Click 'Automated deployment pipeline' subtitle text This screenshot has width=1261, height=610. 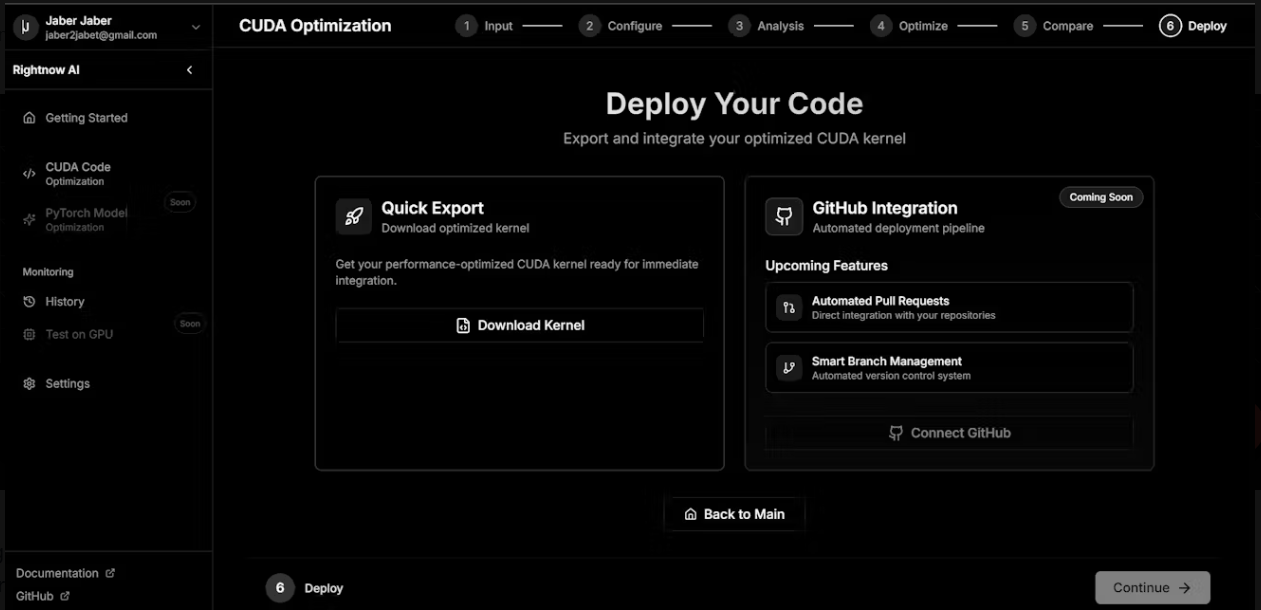pos(898,228)
